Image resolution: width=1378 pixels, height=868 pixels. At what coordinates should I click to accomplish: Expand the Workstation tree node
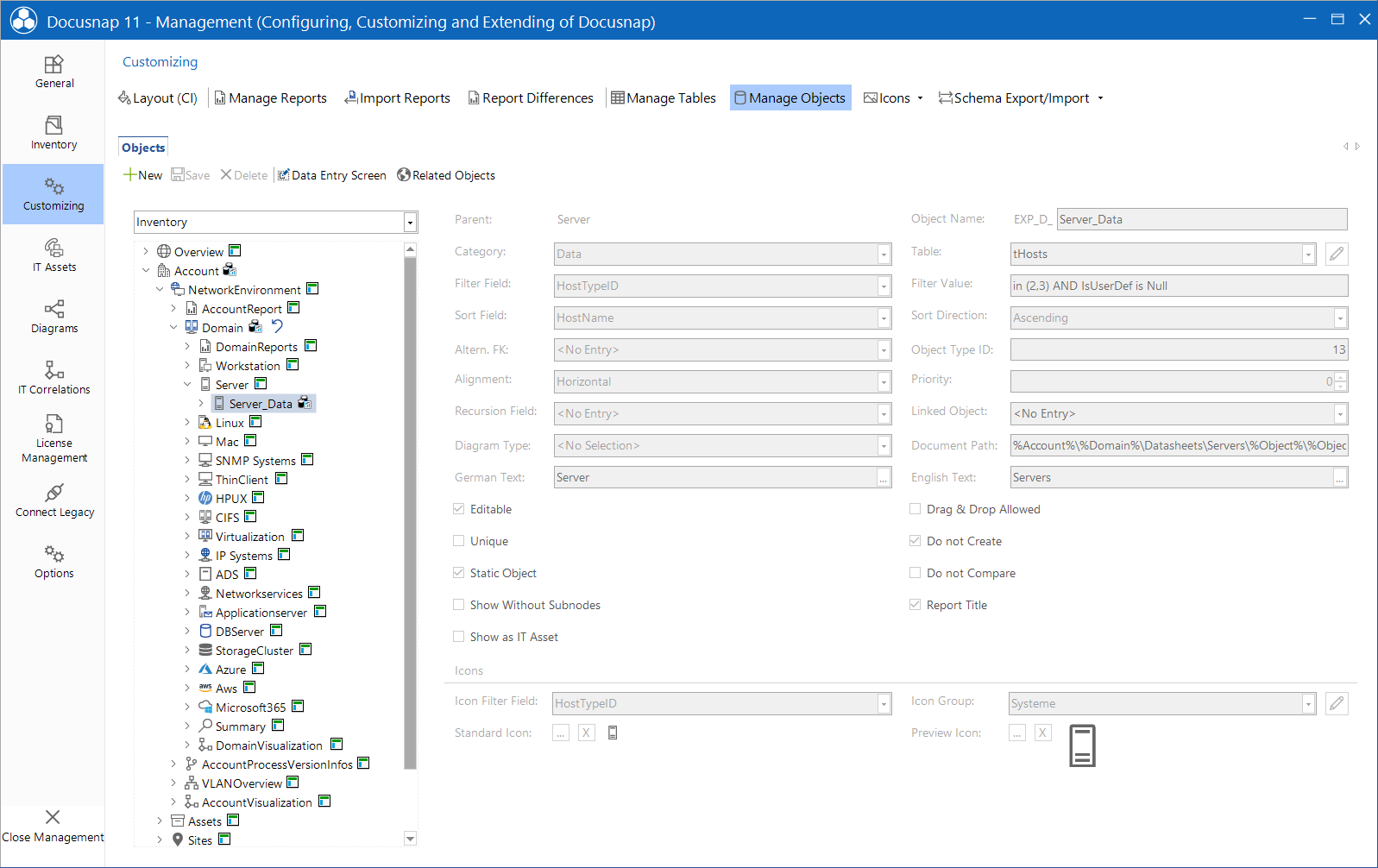click(x=187, y=366)
